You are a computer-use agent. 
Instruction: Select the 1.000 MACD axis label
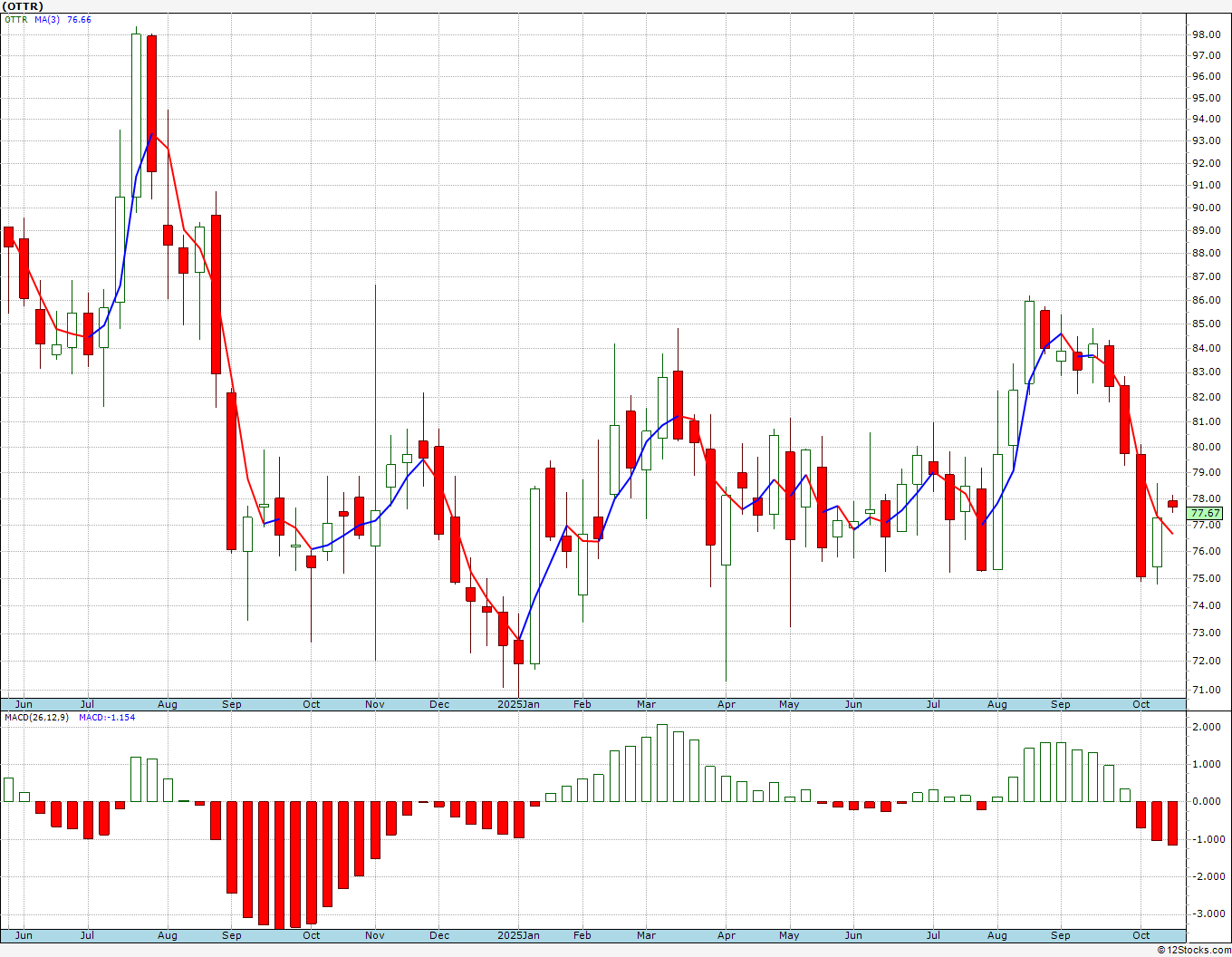point(1206,765)
